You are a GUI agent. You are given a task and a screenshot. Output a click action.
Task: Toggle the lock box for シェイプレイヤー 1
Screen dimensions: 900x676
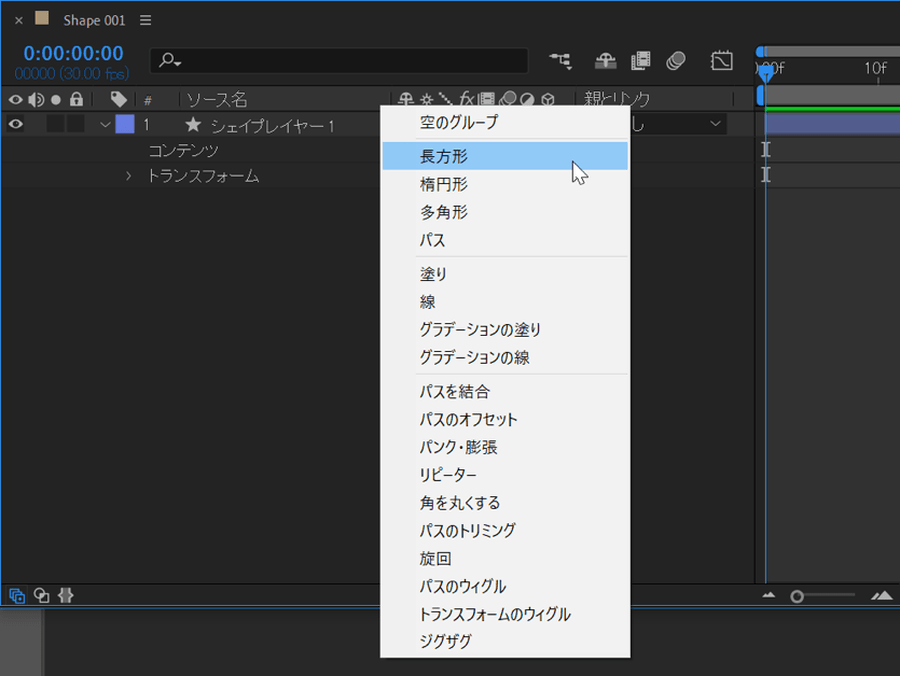click(76, 125)
